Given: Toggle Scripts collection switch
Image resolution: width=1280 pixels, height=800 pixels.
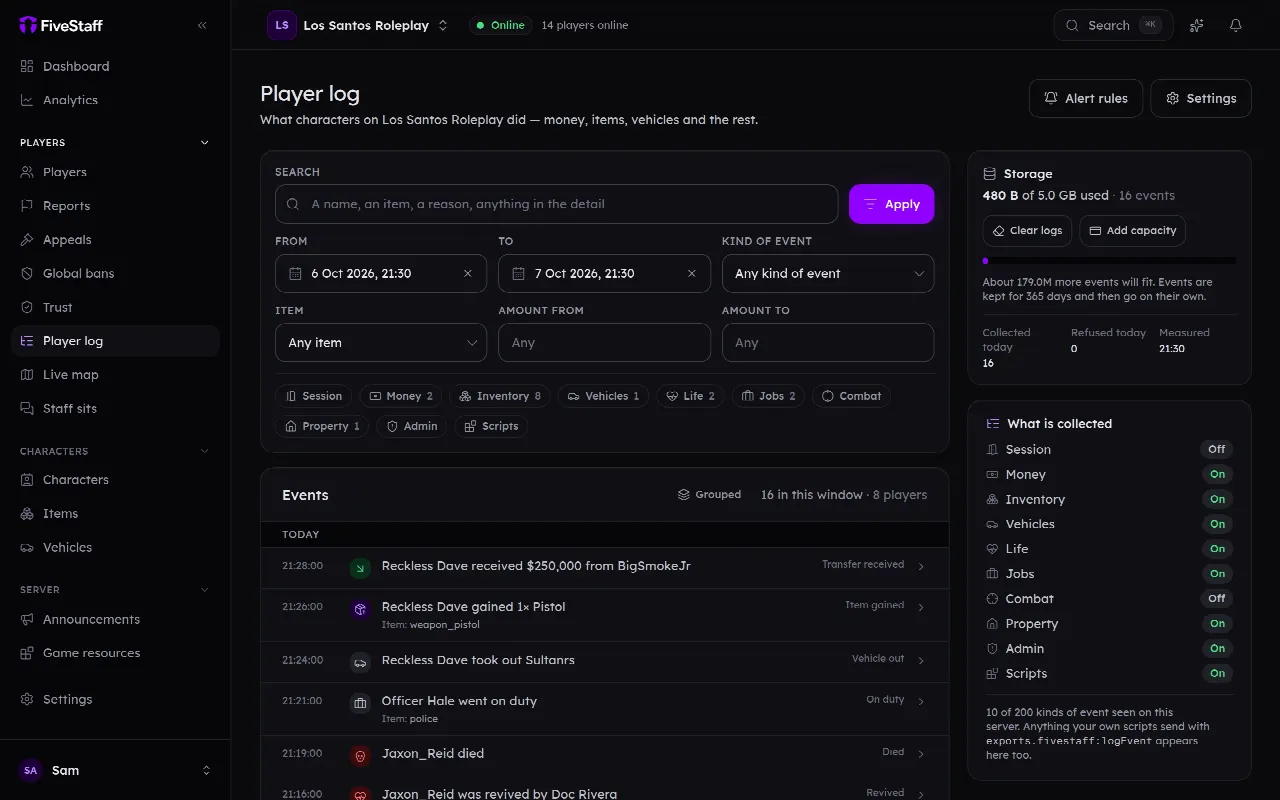Looking at the screenshot, I should click(1217, 673).
